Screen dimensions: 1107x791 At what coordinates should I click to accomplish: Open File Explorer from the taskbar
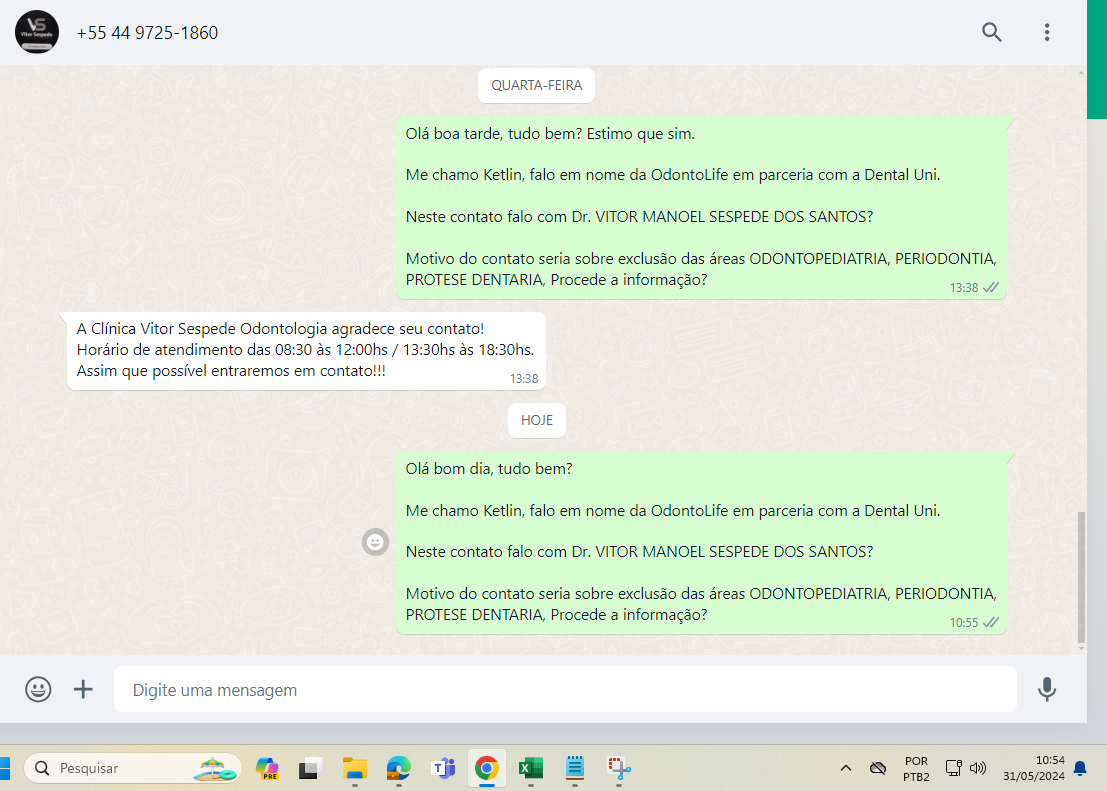[354, 768]
